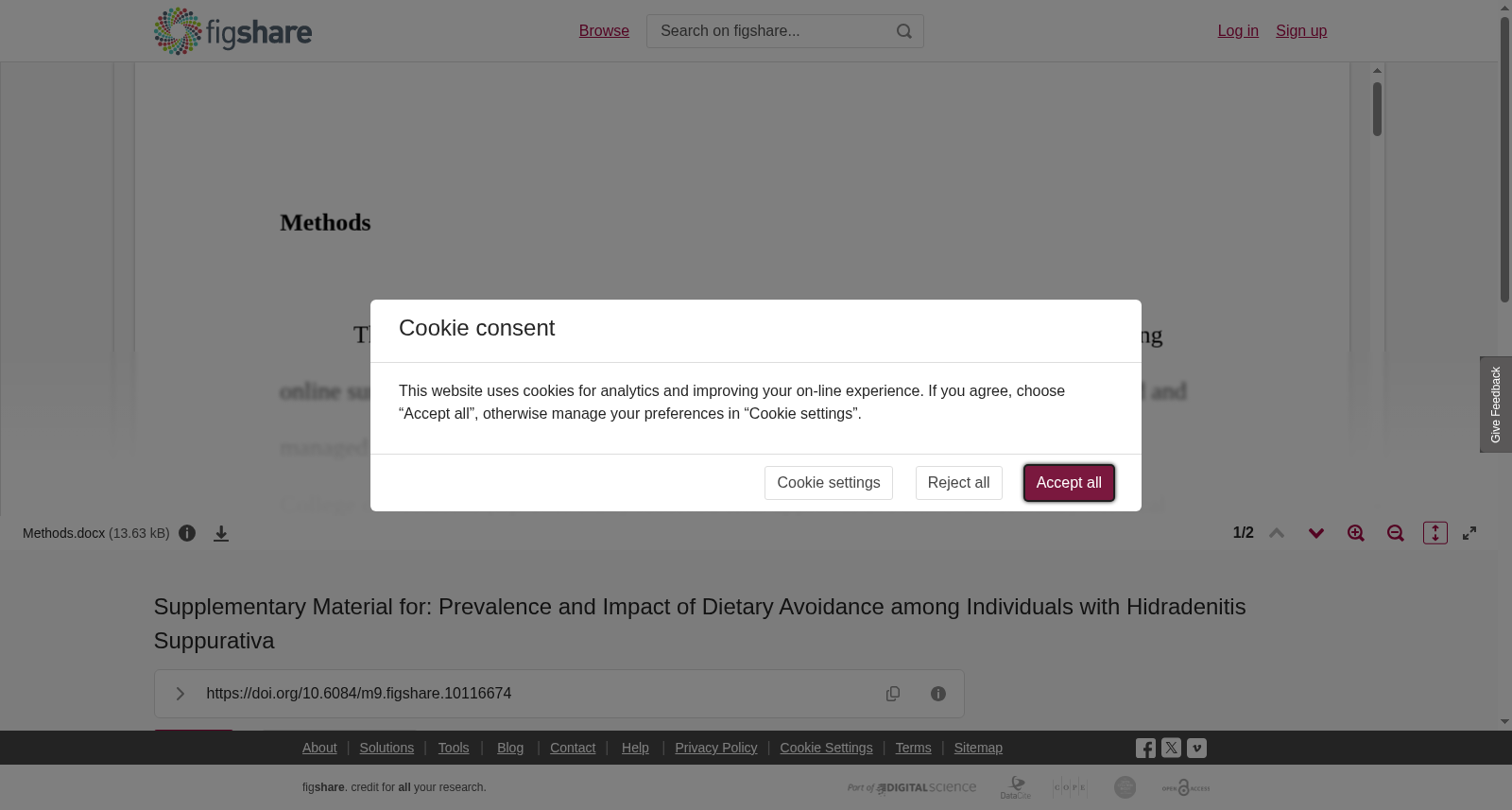Viewport: 1512px width, 810px height.
Task: Zoom in the document viewer
Action: point(1356,533)
